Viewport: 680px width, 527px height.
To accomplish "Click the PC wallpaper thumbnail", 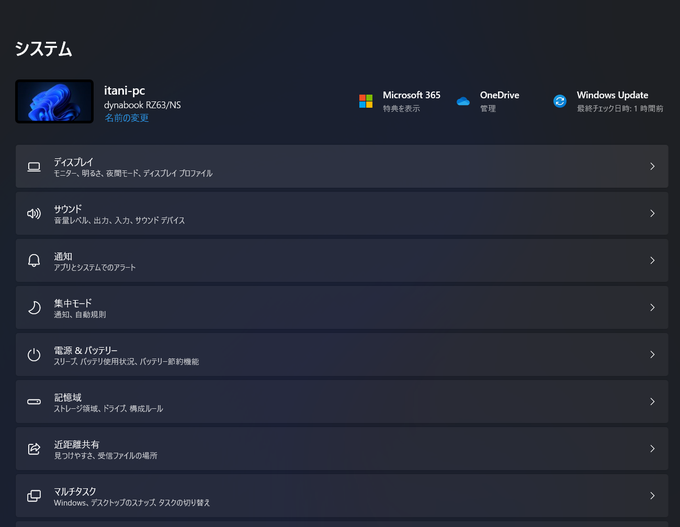I will coord(54,101).
